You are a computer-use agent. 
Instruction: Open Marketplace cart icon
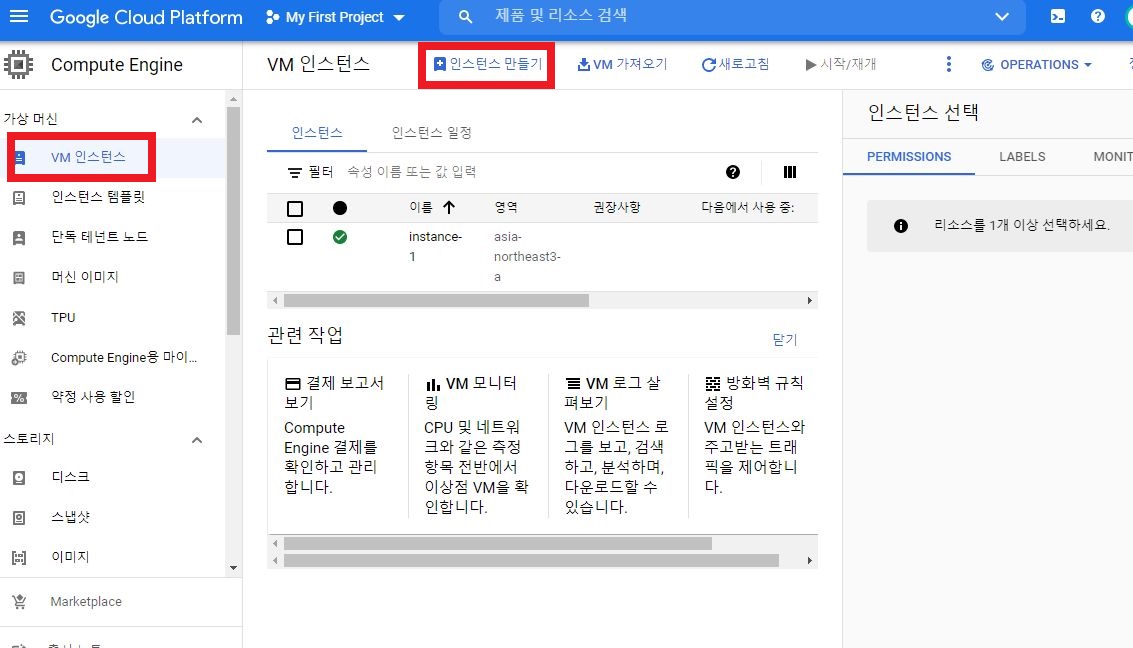click(20, 602)
